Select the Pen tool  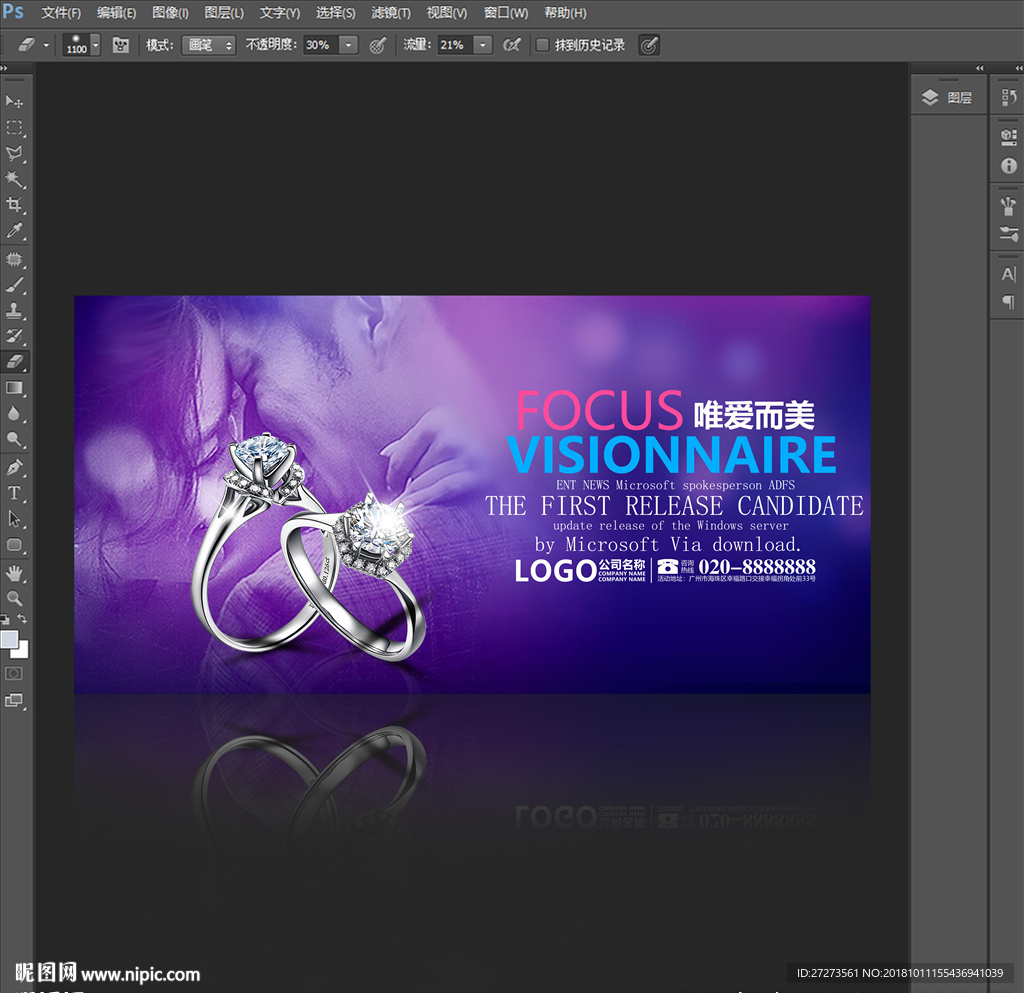[x=15, y=467]
